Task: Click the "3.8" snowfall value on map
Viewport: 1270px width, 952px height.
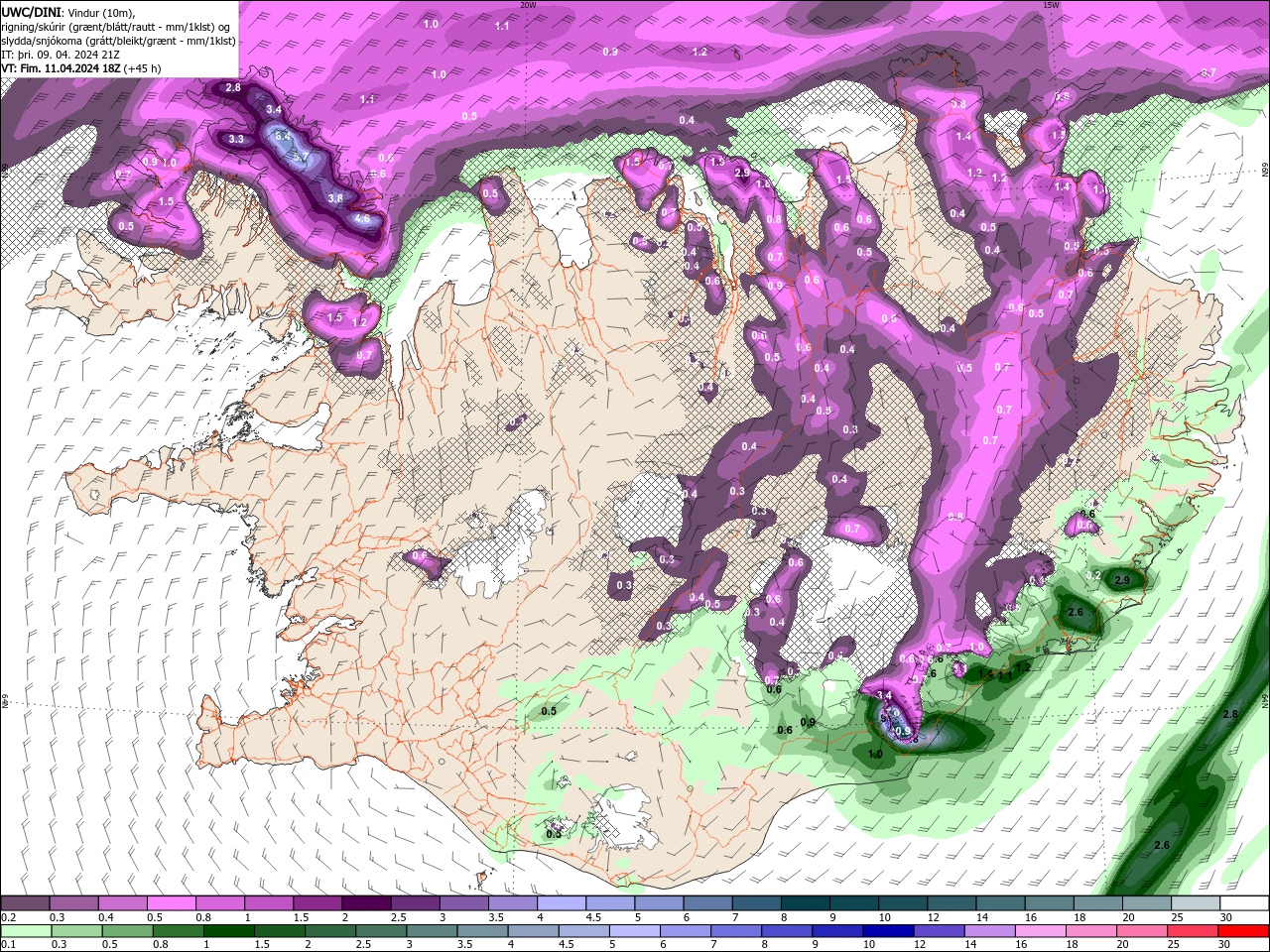Action: pyautogui.click(x=335, y=198)
